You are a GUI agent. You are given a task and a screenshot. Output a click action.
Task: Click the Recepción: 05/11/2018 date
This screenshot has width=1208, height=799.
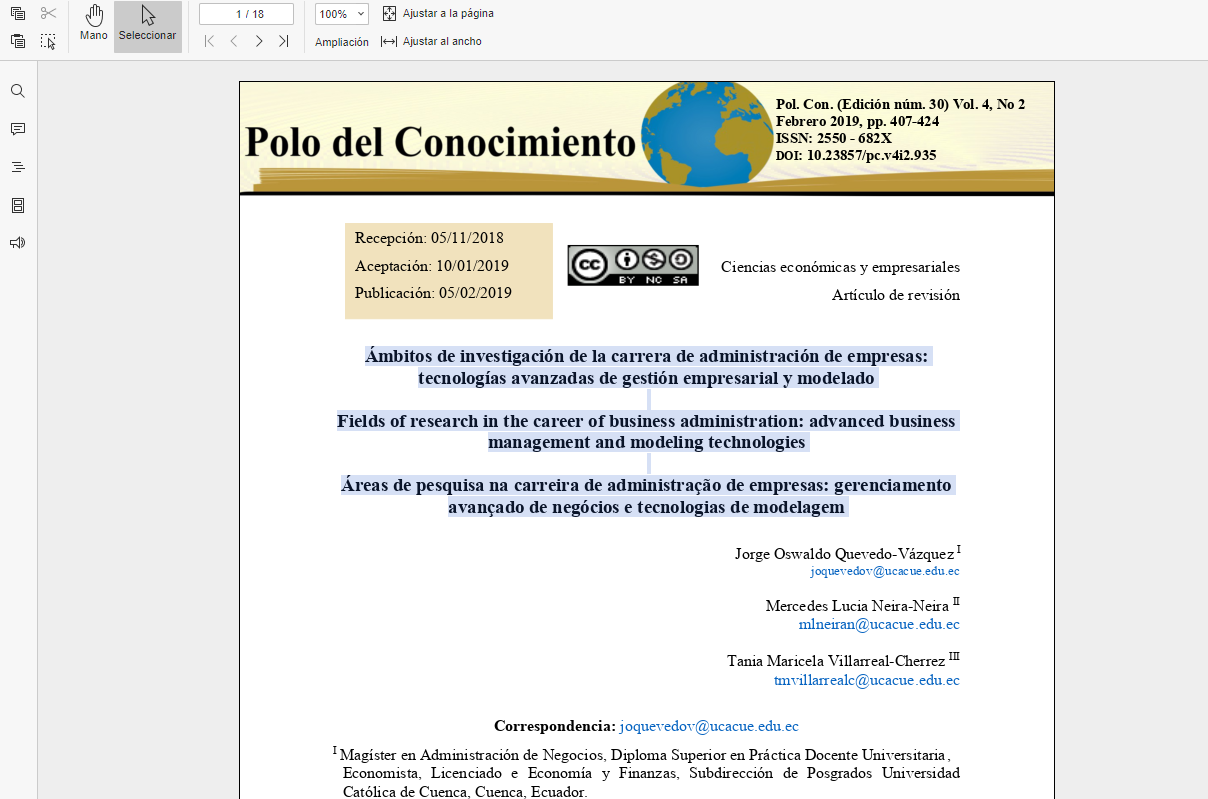coord(429,238)
